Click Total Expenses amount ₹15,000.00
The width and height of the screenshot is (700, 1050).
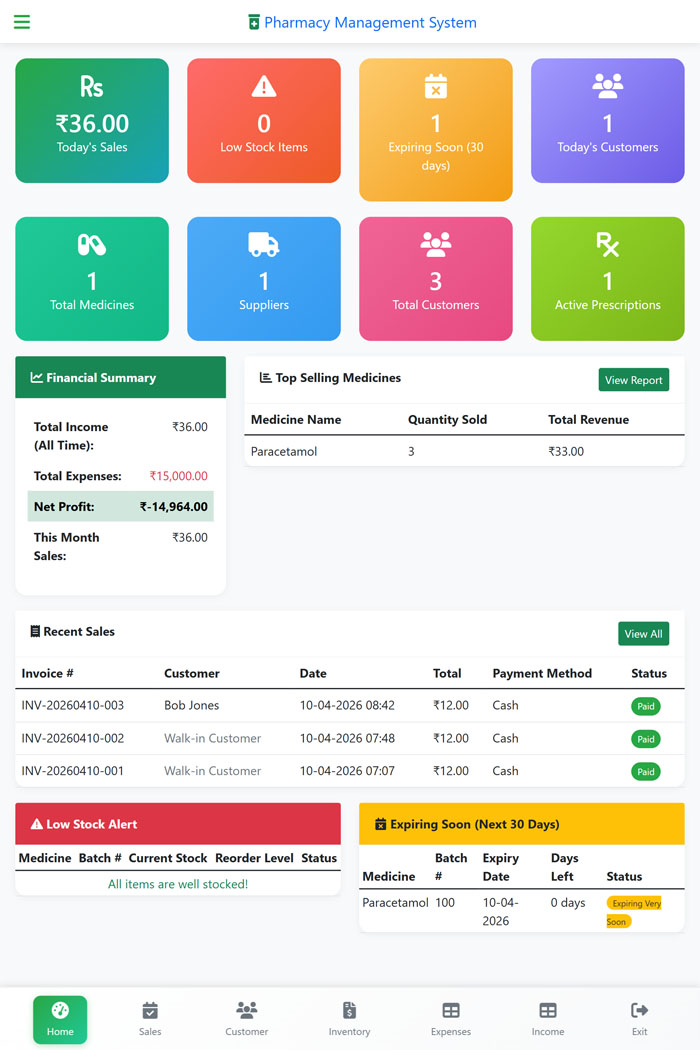click(x=178, y=476)
